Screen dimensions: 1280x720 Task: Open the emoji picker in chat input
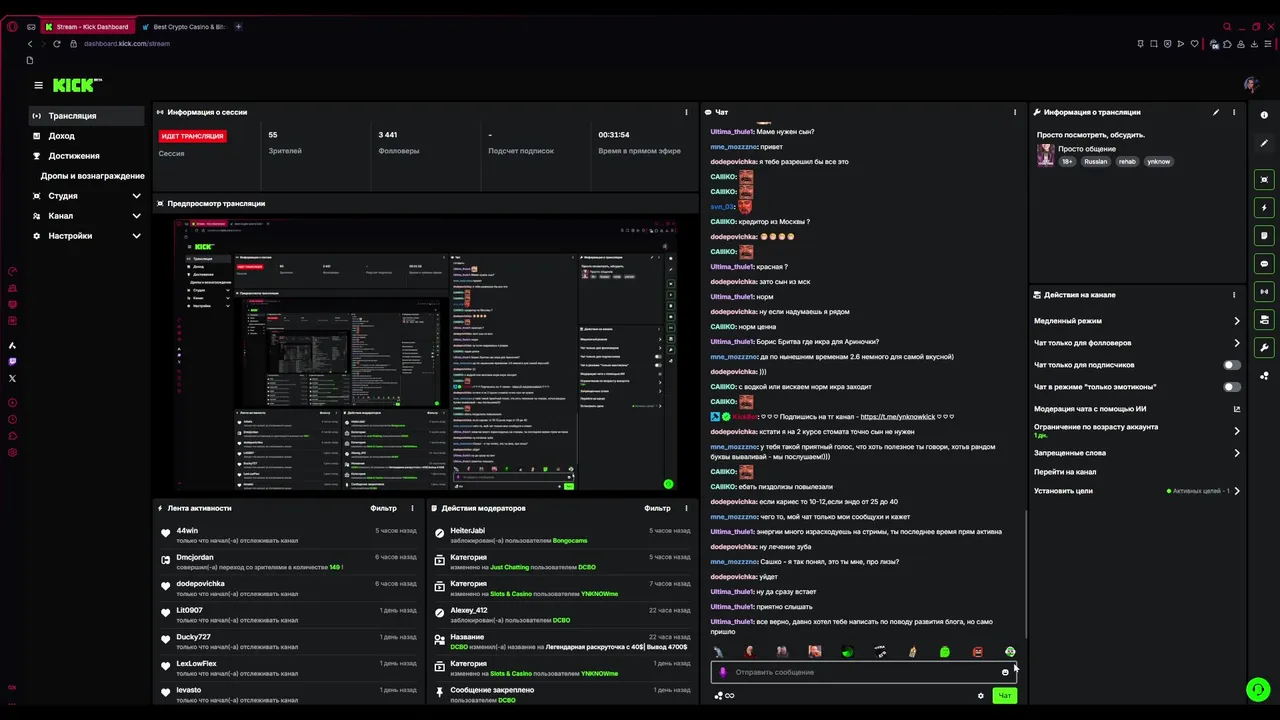[1005, 672]
